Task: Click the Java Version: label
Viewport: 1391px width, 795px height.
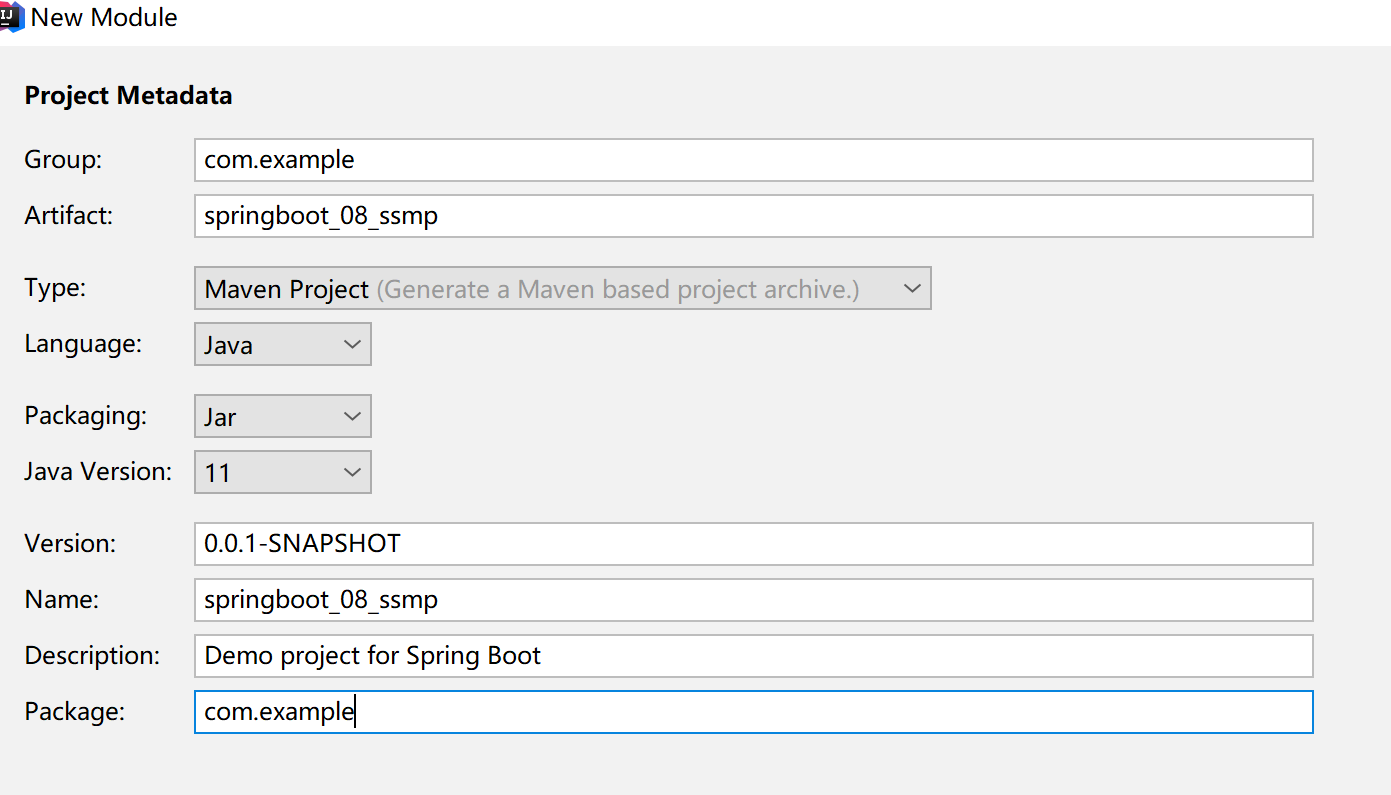Action: 98,471
